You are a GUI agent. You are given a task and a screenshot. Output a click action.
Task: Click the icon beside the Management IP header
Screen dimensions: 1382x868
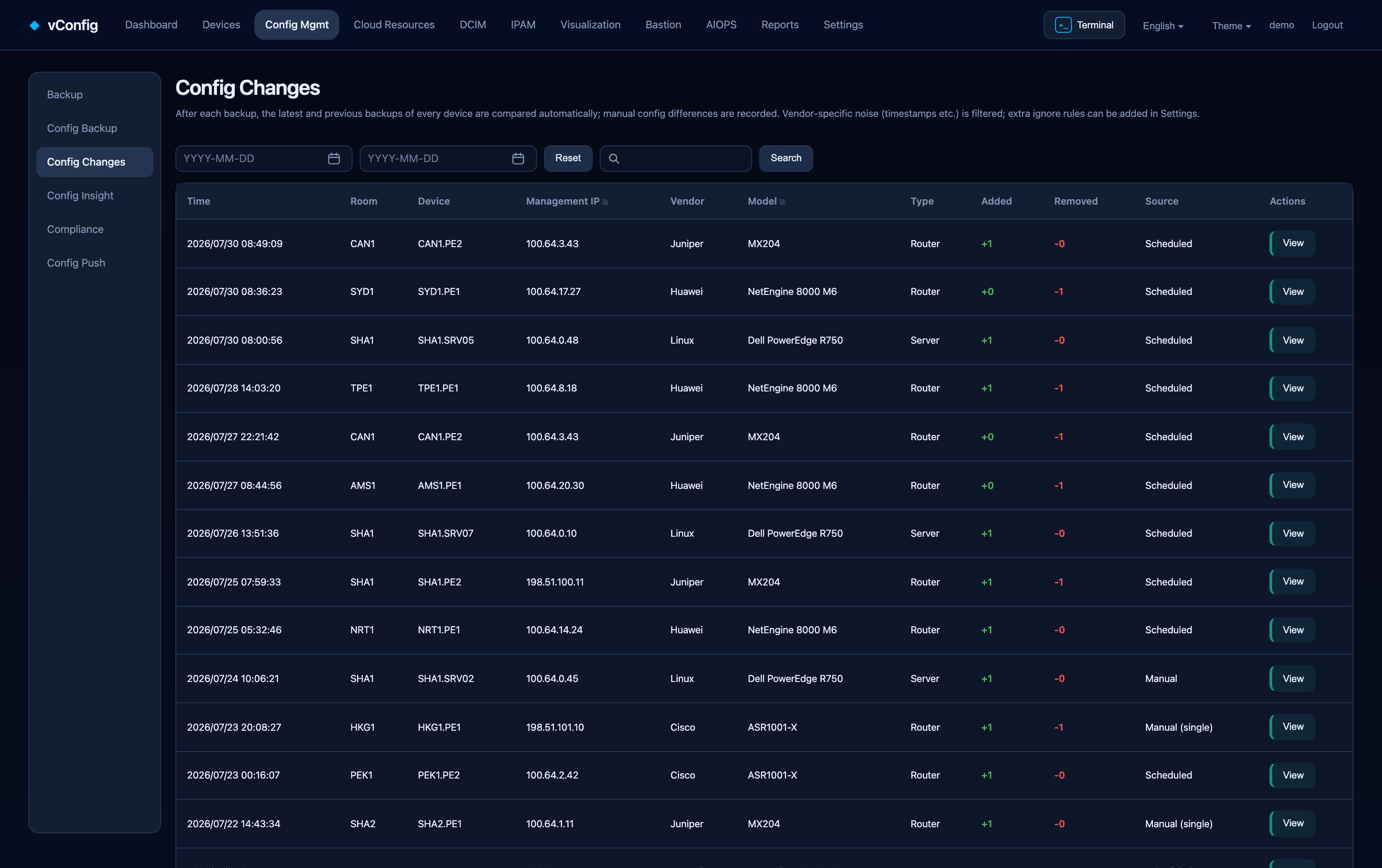(605, 202)
